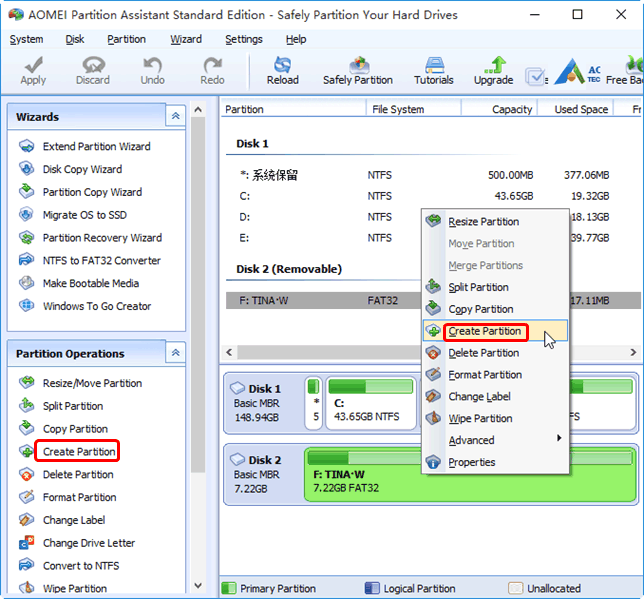Open Windows To Go Creator
Image resolution: width=644 pixels, height=599 pixels.
coord(85,306)
